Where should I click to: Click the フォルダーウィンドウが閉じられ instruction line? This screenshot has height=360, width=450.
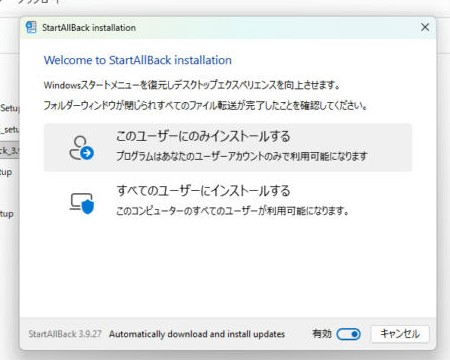pyautogui.click(x=206, y=106)
